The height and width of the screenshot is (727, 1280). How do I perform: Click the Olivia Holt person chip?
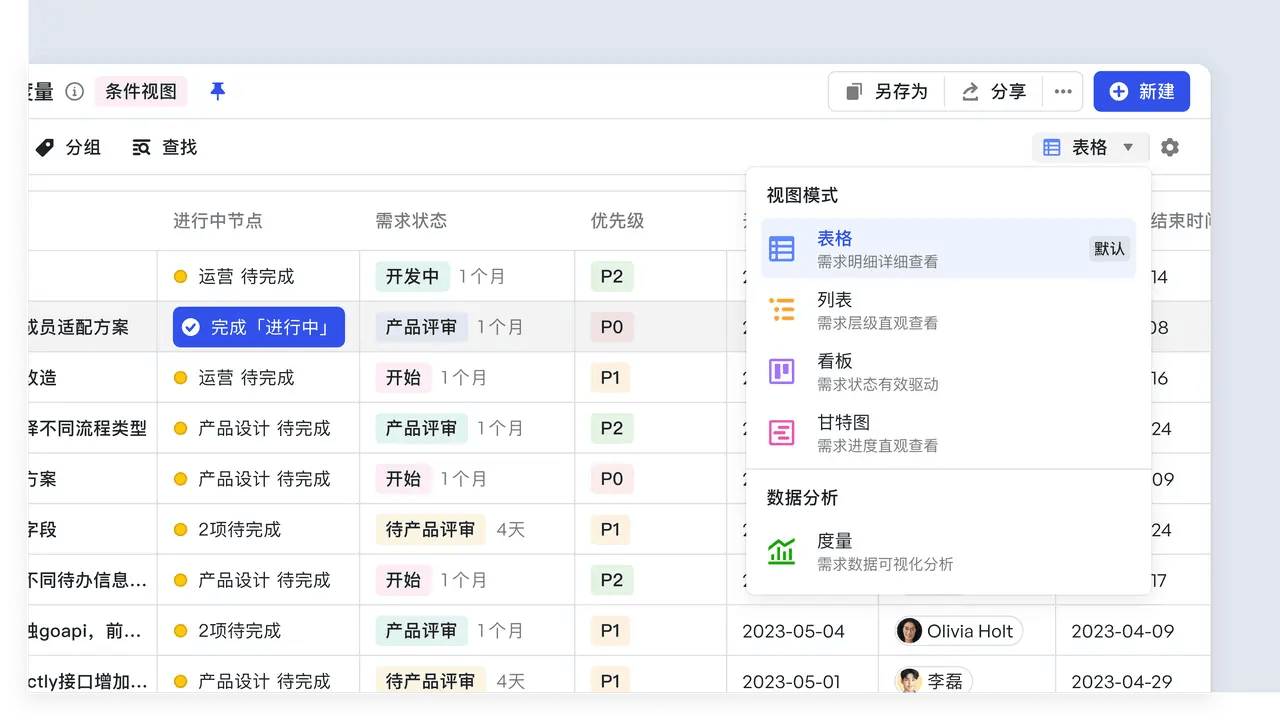click(x=958, y=631)
